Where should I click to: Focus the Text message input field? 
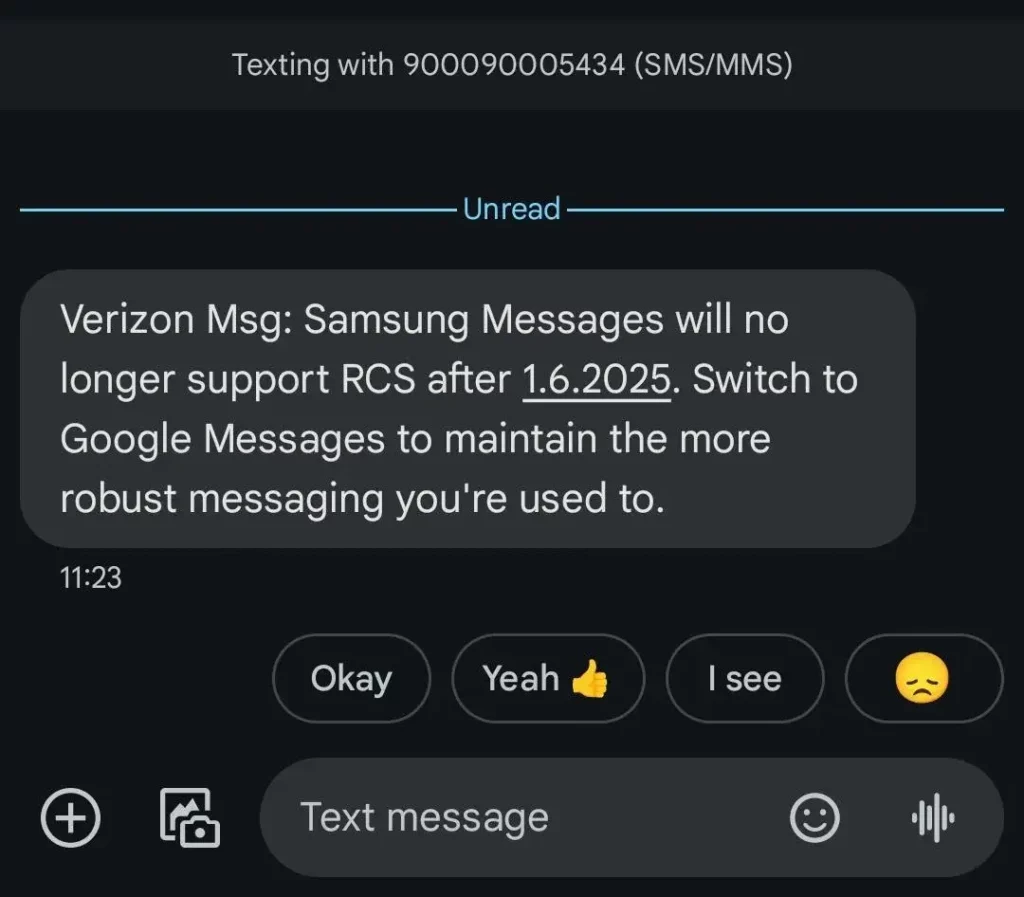522,817
